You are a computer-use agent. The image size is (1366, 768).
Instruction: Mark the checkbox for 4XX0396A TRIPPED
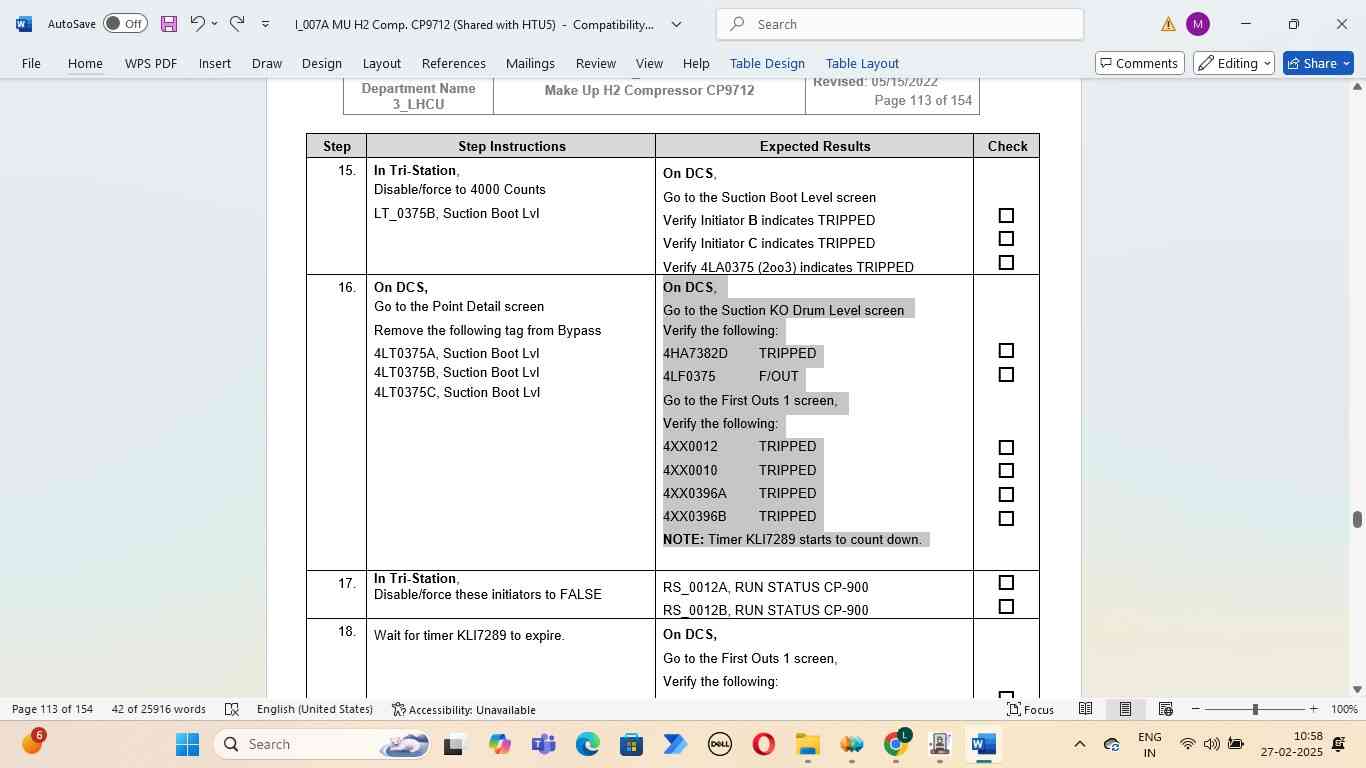(1006, 495)
